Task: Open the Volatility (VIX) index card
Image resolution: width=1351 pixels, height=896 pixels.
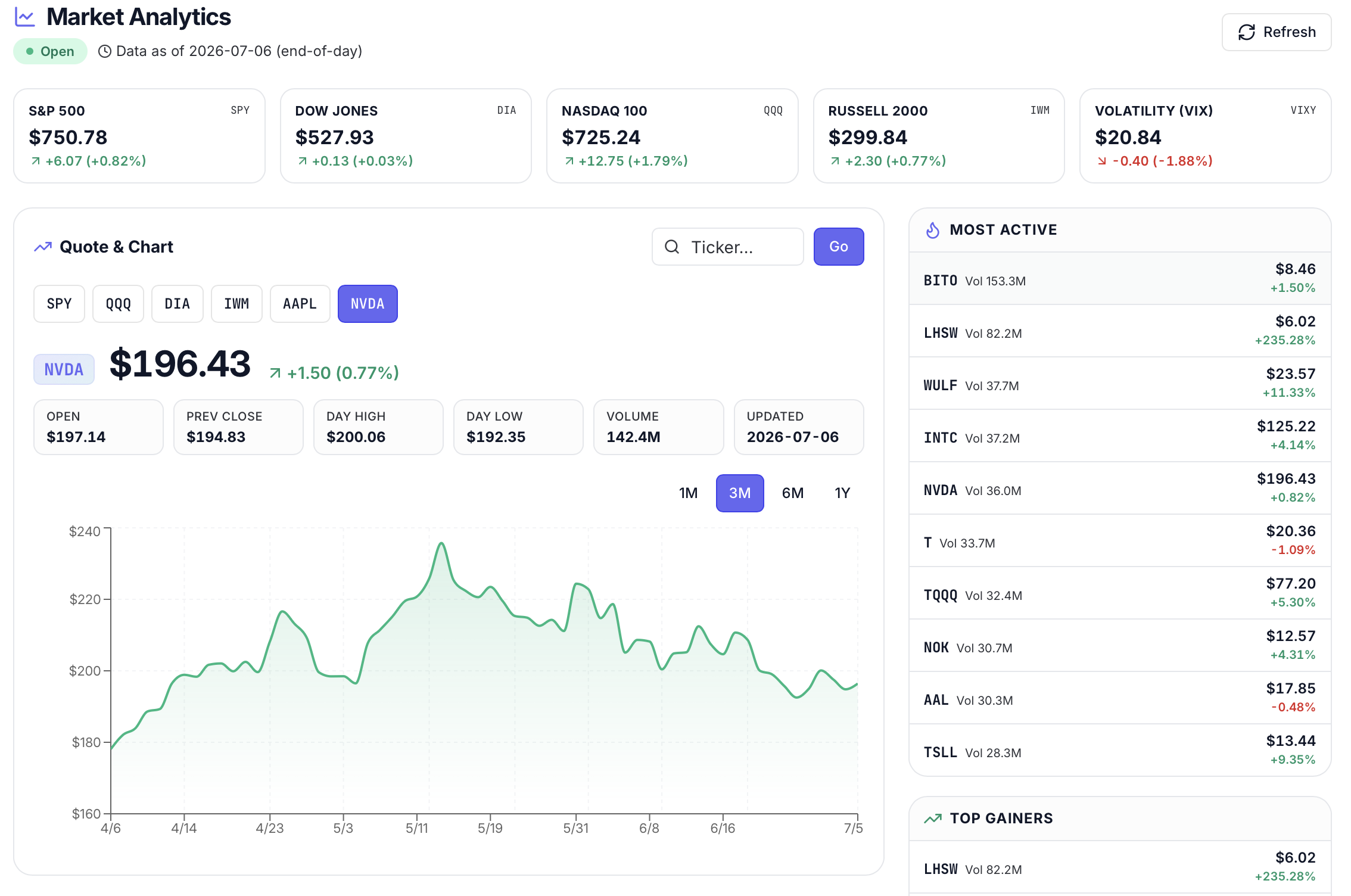Action: 1206,136
